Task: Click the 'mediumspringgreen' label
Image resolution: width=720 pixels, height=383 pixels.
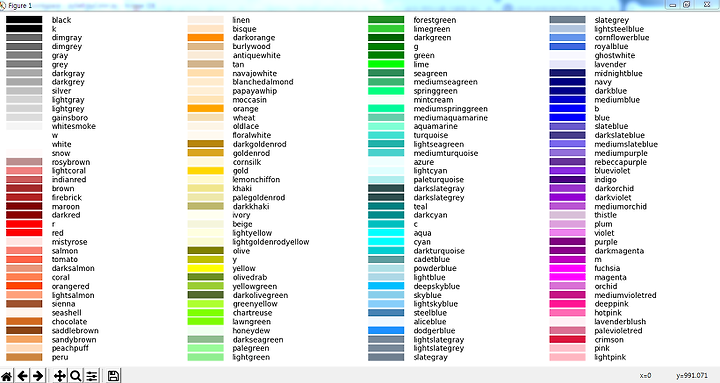Action: pos(450,109)
